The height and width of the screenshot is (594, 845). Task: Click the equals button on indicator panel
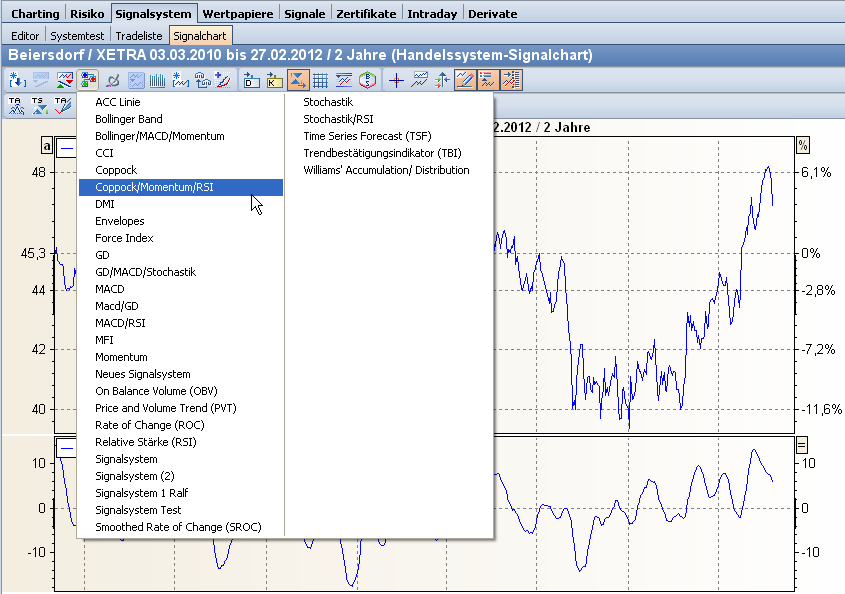pyautogui.click(x=802, y=446)
